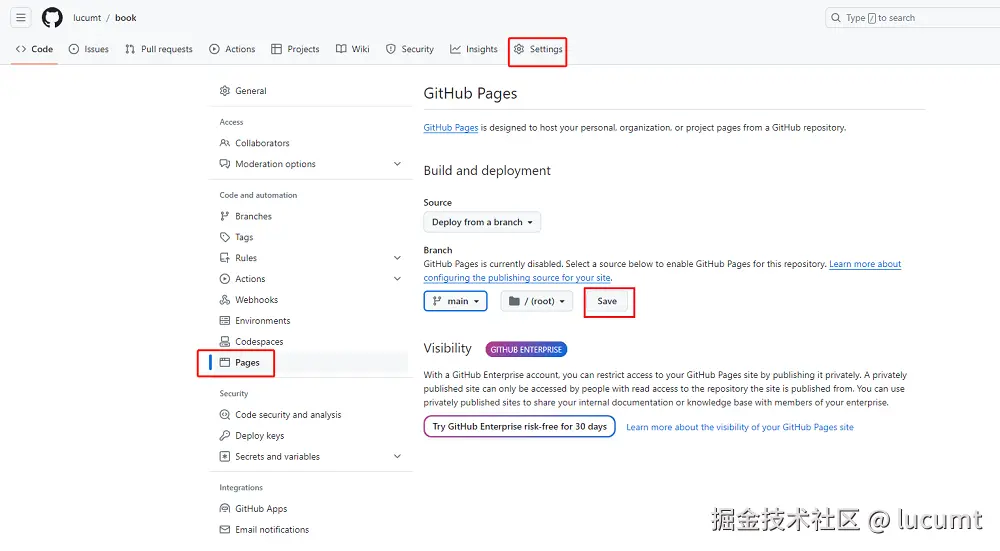Click the Webhooks icon

[224, 300]
